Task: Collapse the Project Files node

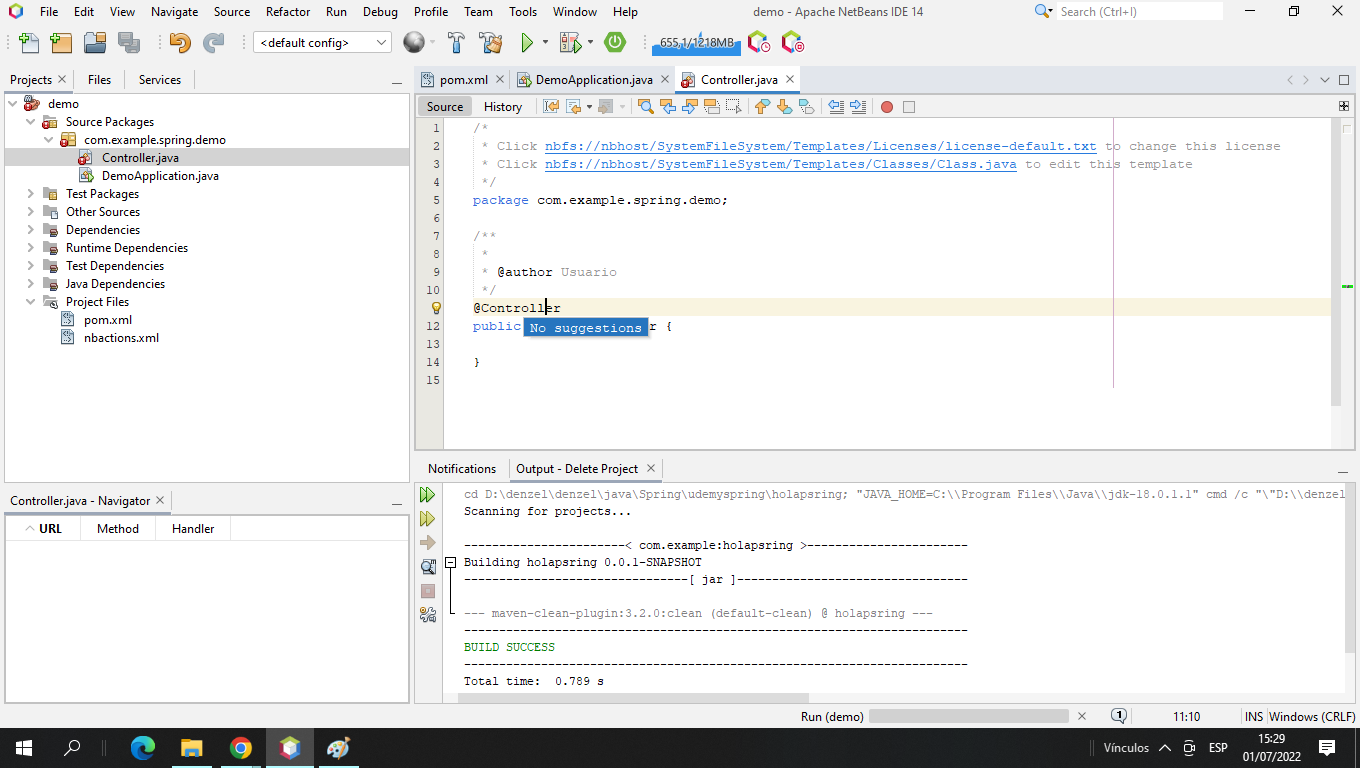Action: 31,302
